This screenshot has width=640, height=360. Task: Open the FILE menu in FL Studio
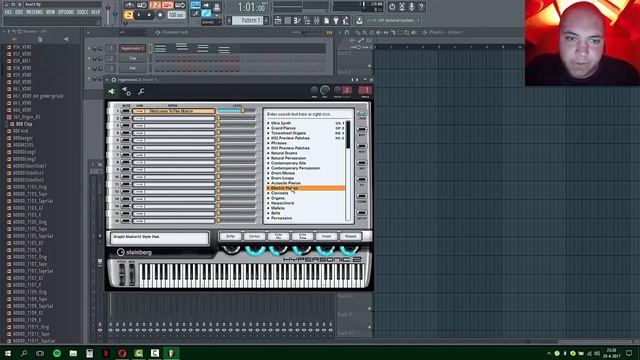(x=8, y=12)
